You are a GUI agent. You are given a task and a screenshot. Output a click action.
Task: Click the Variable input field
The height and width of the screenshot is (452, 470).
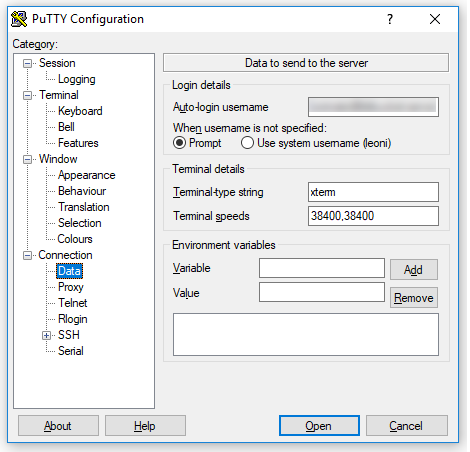(322, 268)
